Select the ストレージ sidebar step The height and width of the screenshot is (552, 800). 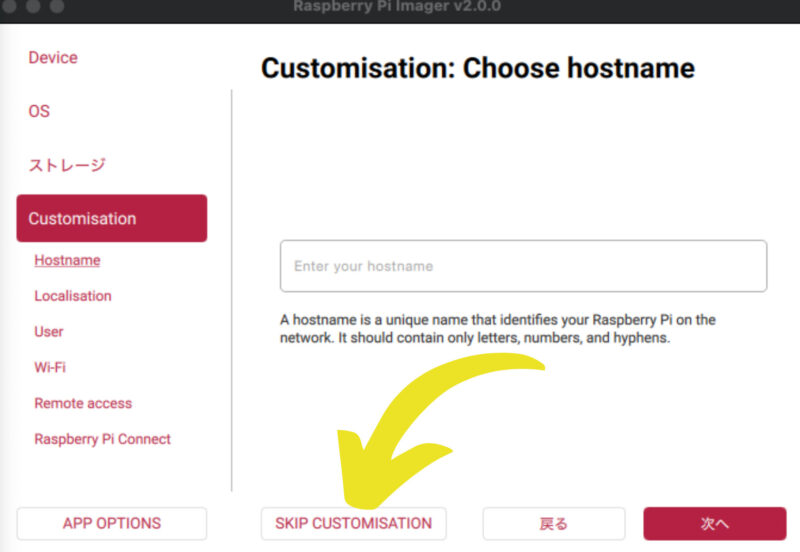(x=67, y=165)
